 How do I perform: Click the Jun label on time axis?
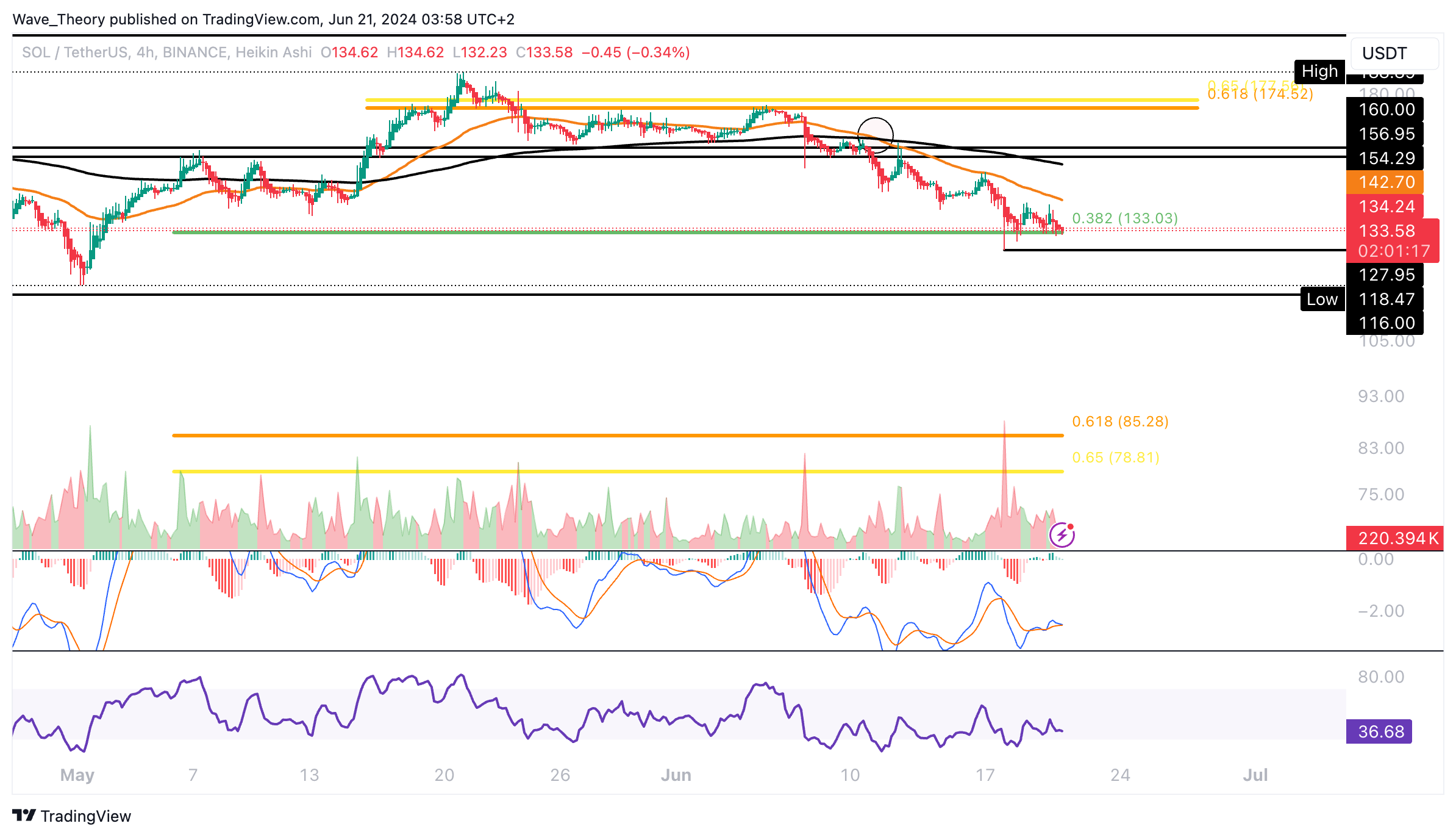pos(676,775)
